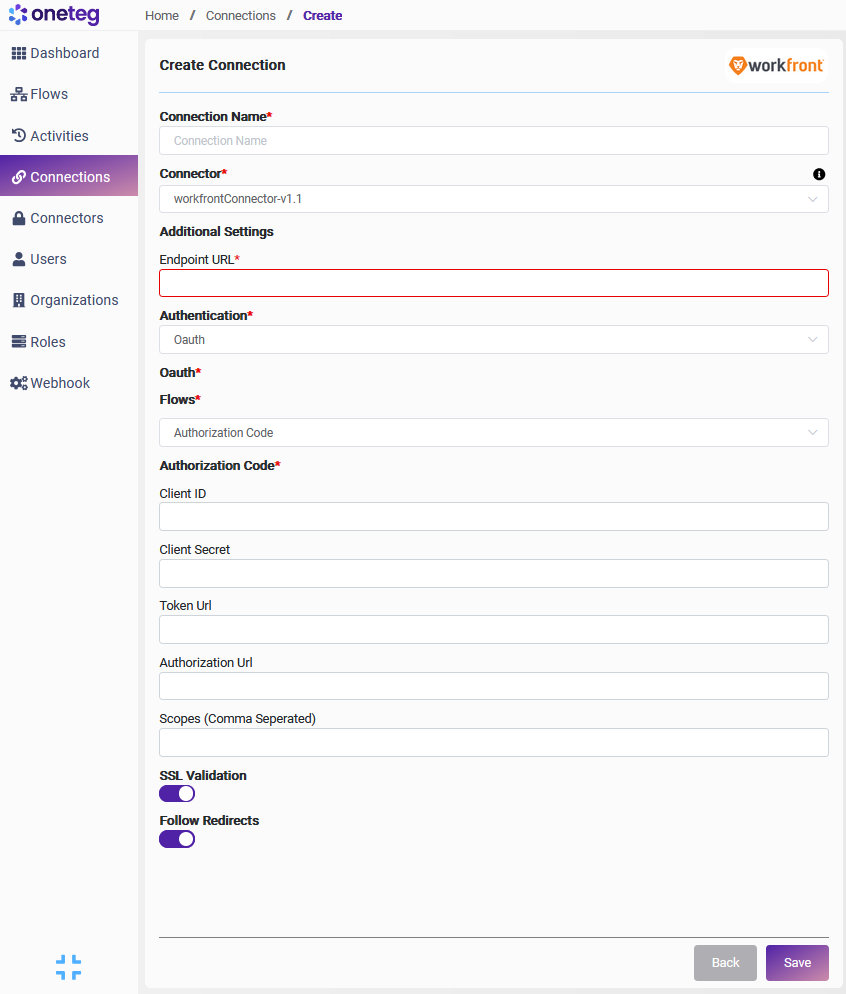Click the Flows network icon
846x994 pixels.
[x=19, y=94]
